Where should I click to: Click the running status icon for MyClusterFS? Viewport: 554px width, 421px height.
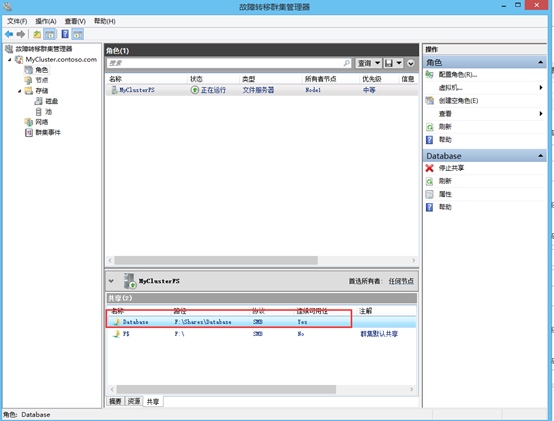coord(195,90)
